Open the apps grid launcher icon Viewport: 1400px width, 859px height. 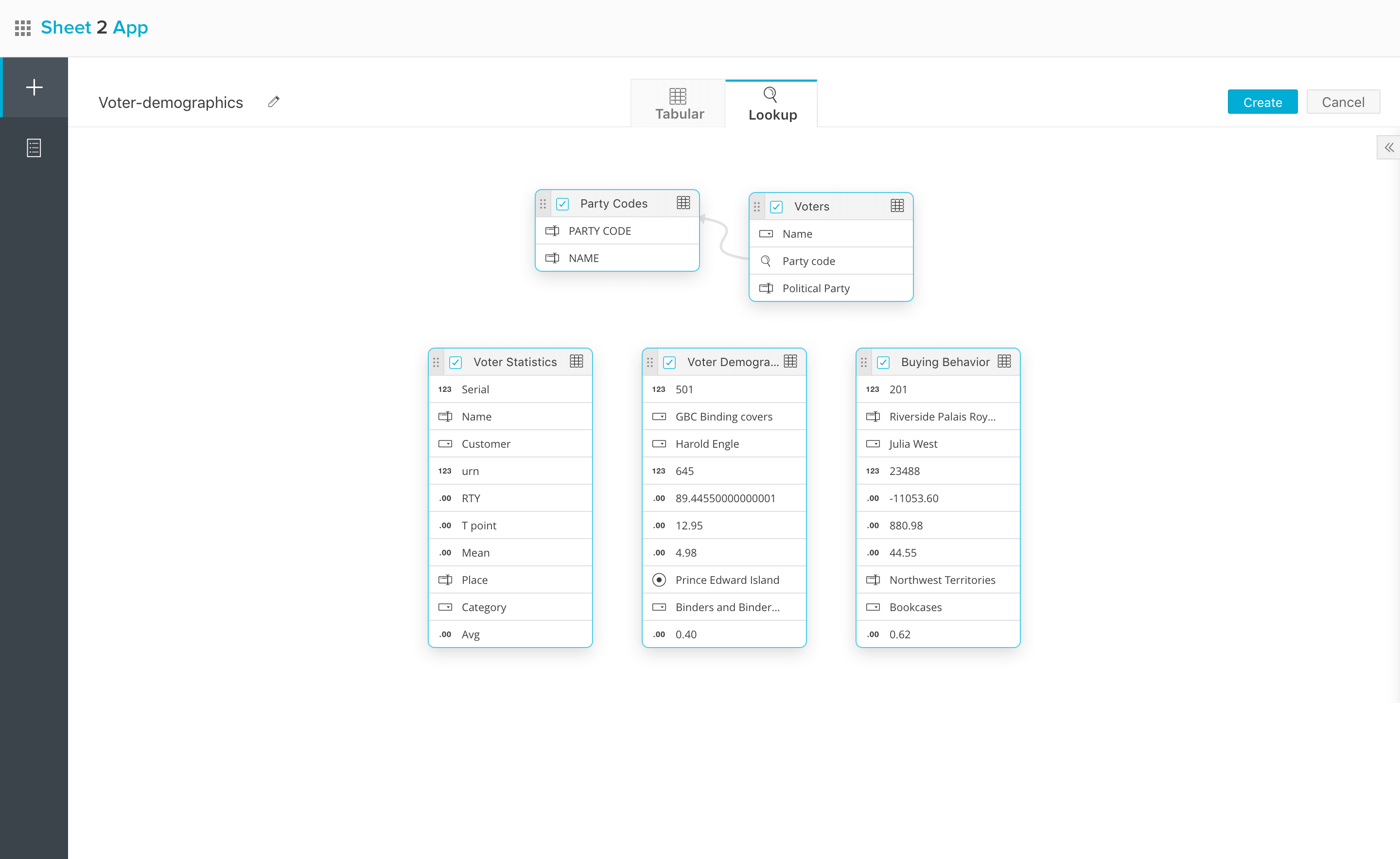point(23,28)
